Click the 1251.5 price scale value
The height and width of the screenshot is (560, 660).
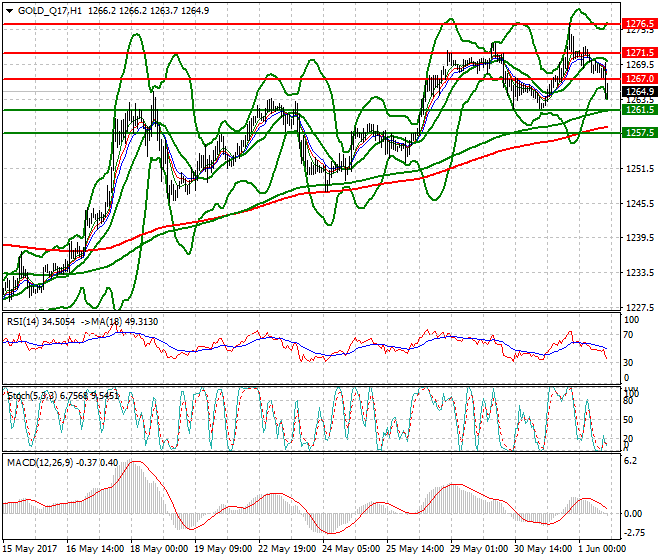click(x=640, y=169)
